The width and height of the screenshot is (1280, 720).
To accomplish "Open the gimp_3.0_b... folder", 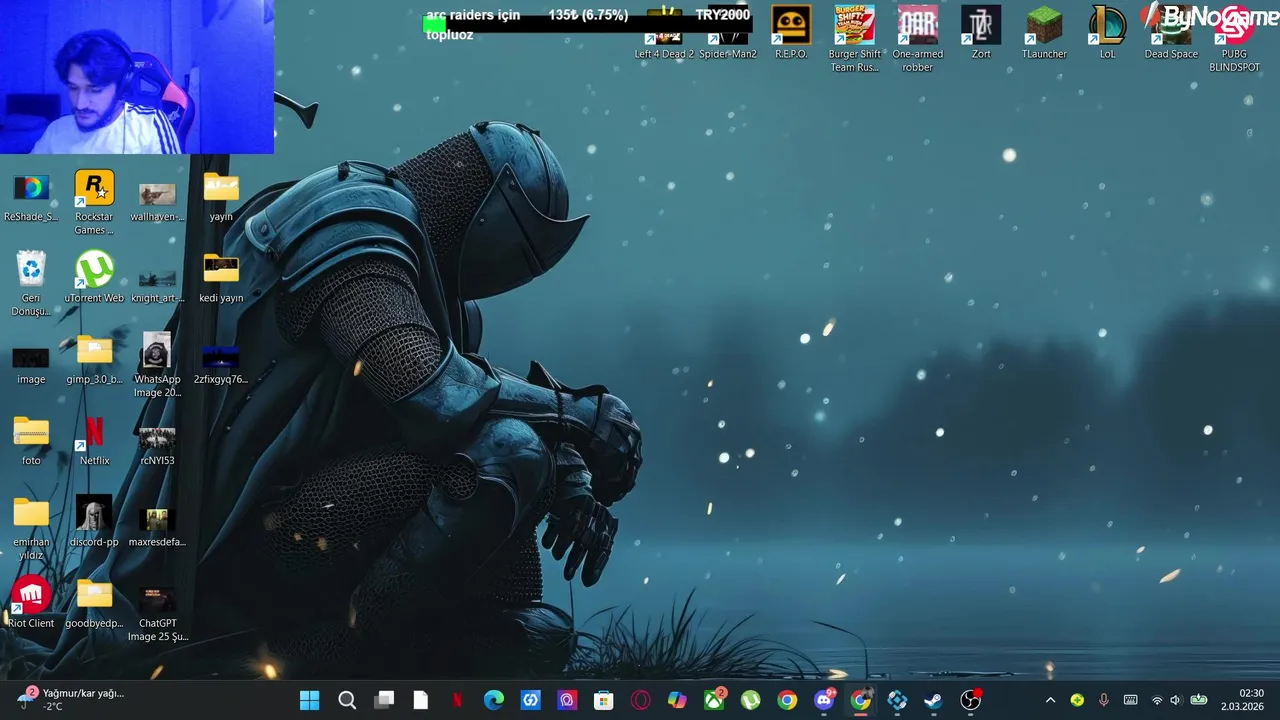I will point(94,359).
